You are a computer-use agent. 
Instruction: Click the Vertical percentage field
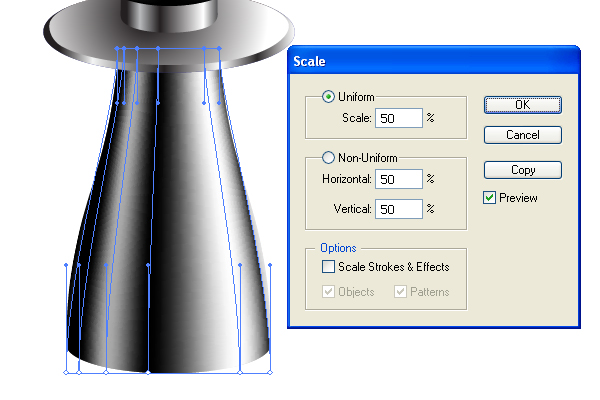[x=399, y=209]
